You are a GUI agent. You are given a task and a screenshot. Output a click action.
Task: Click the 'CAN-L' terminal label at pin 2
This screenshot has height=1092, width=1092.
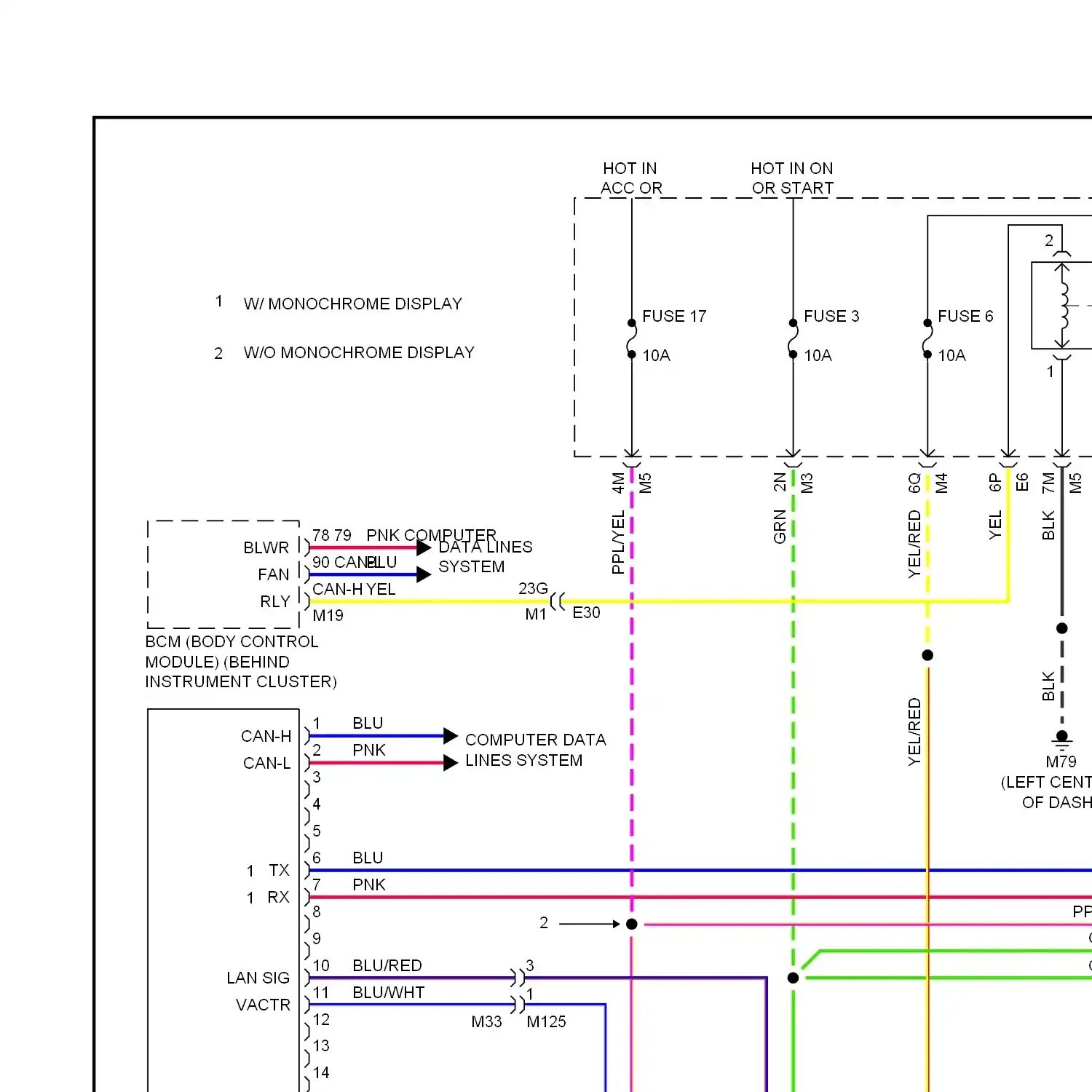pos(266,763)
